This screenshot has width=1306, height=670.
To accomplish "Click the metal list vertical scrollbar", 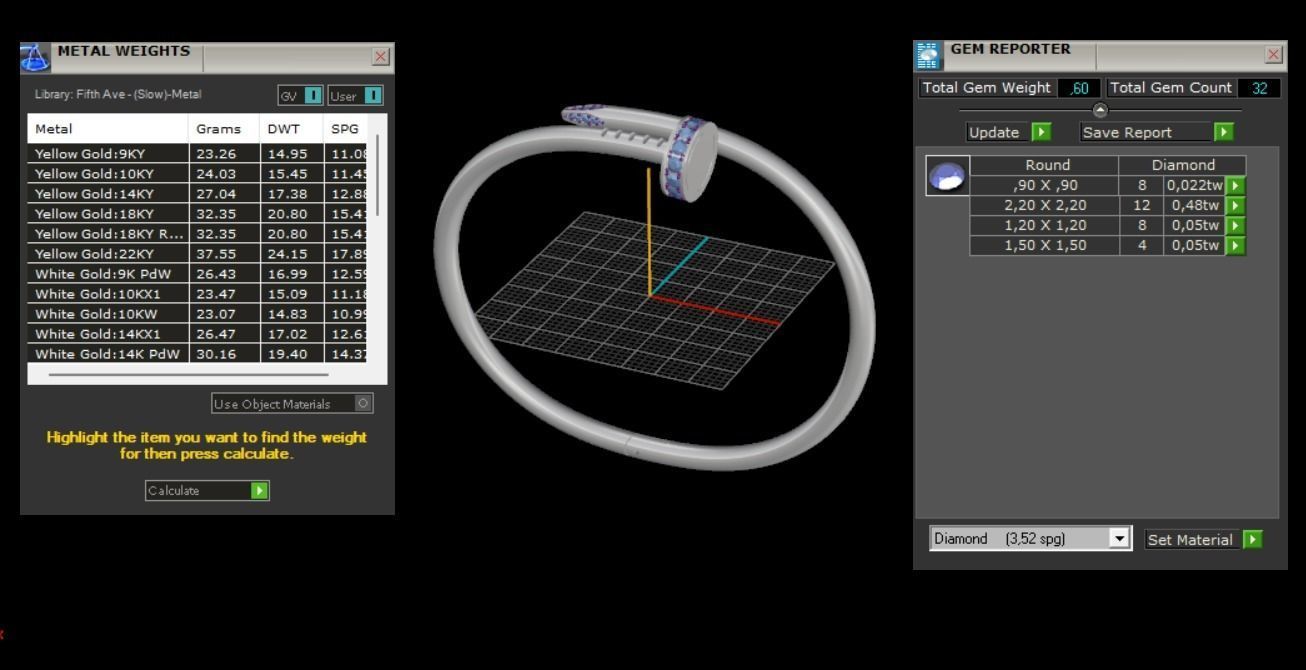I will point(377,175).
